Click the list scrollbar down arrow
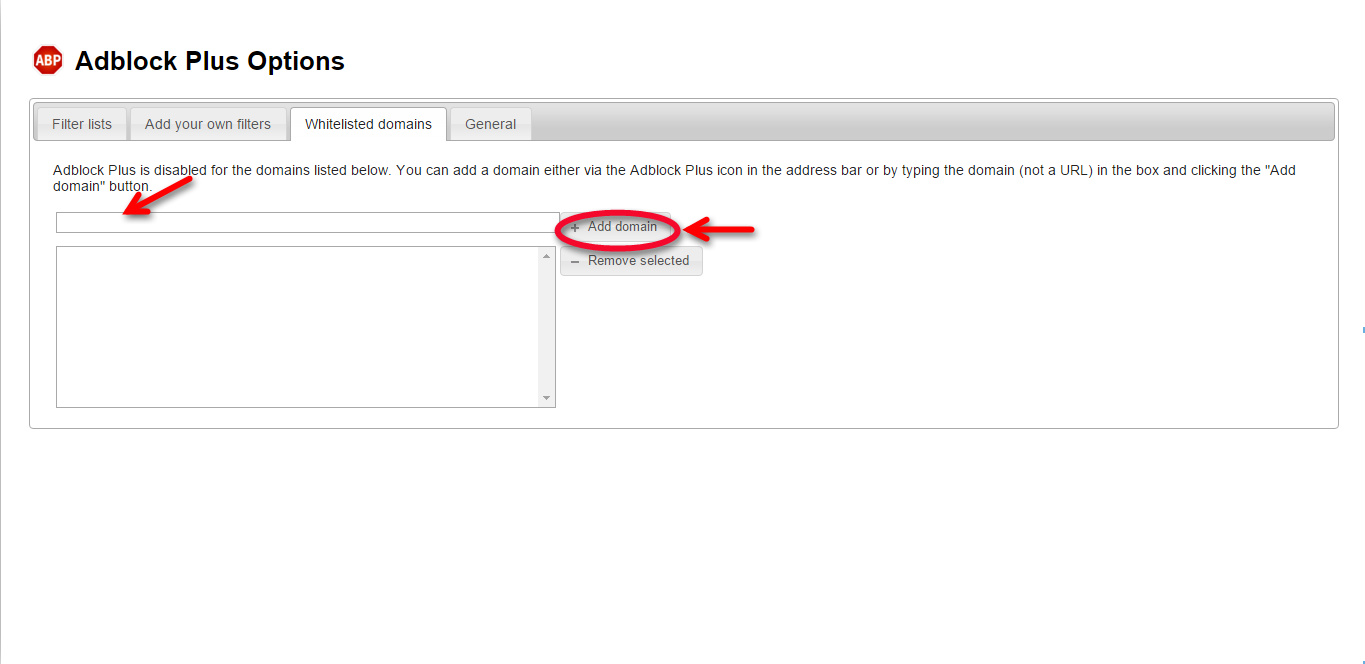Image resolution: width=1365 pixels, height=664 pixels. tap(546, 398)
